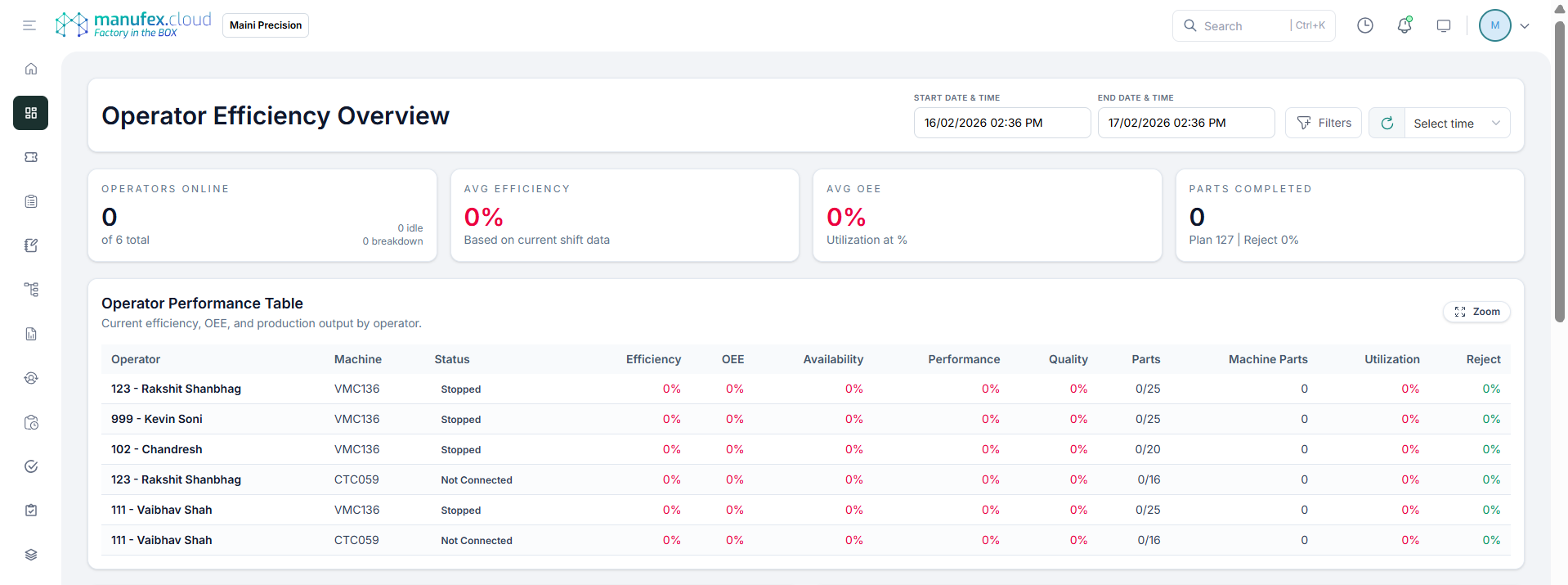Click the ticket icon in sidebar
Viewport: 1568px width, 585px height.
(x=31, y=157)
